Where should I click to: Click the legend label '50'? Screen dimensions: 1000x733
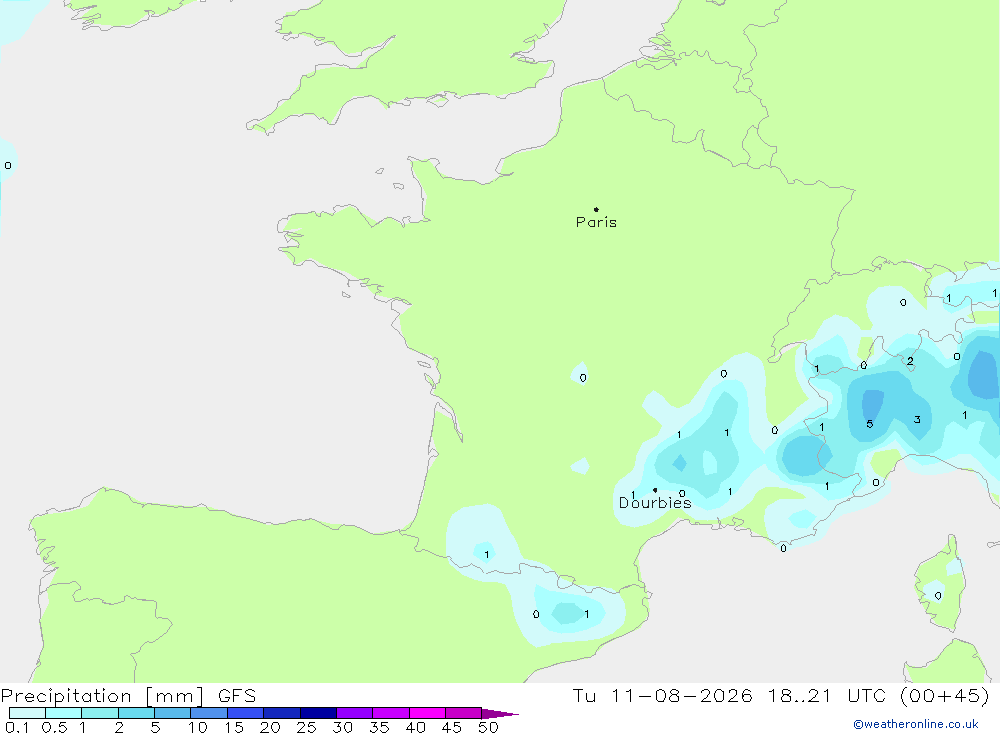pyautogui.click(x=488, y=727)
